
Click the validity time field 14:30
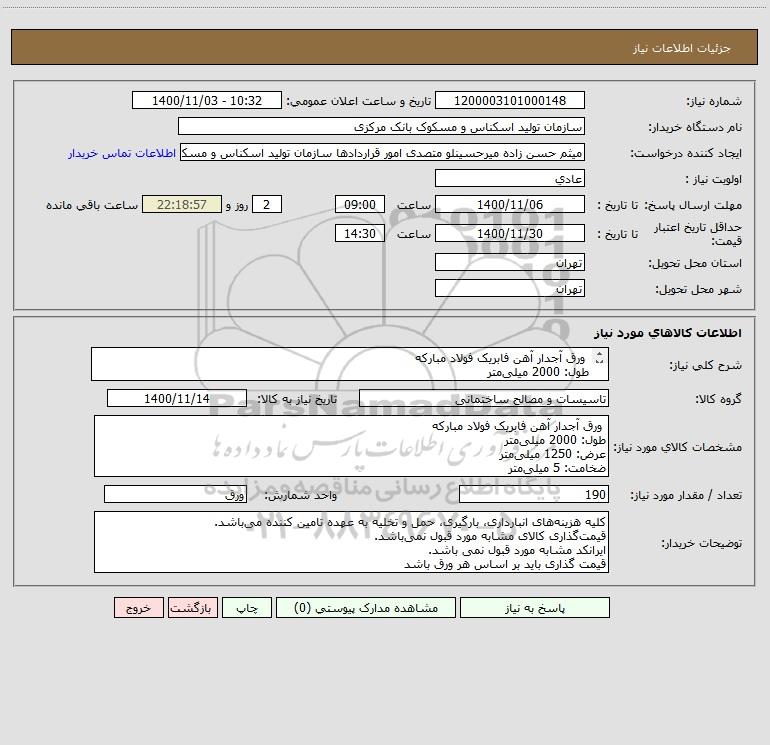[x=359, y=233]
